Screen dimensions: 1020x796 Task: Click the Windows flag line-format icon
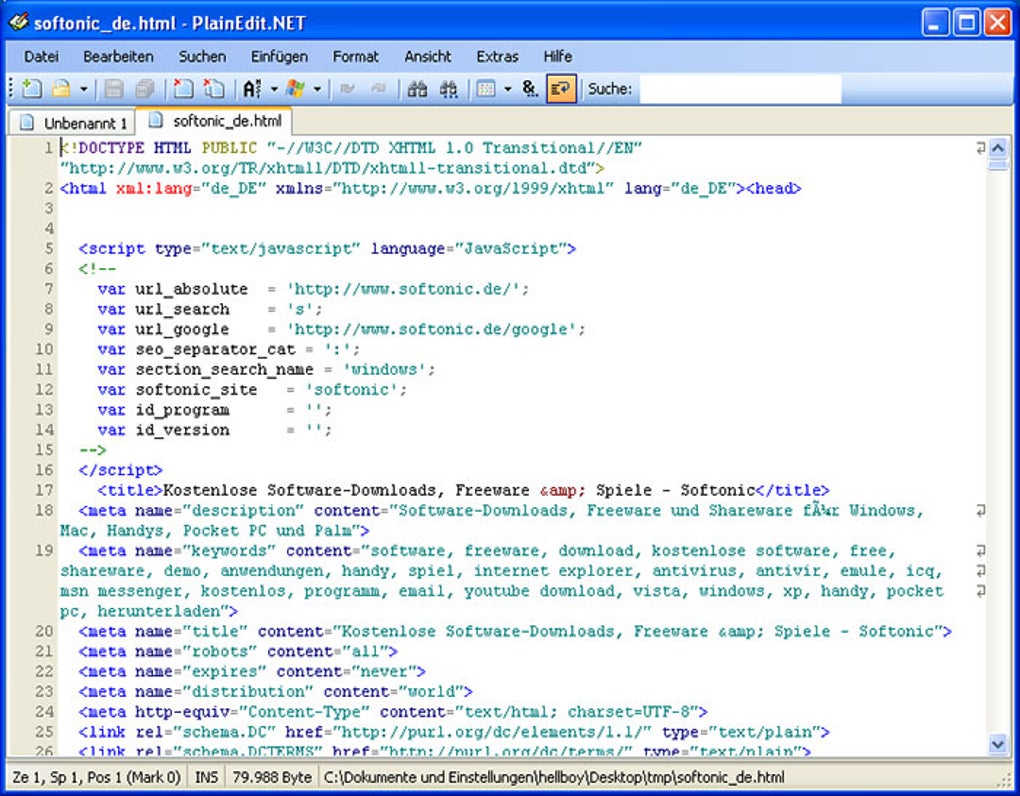tap(295, 88)
